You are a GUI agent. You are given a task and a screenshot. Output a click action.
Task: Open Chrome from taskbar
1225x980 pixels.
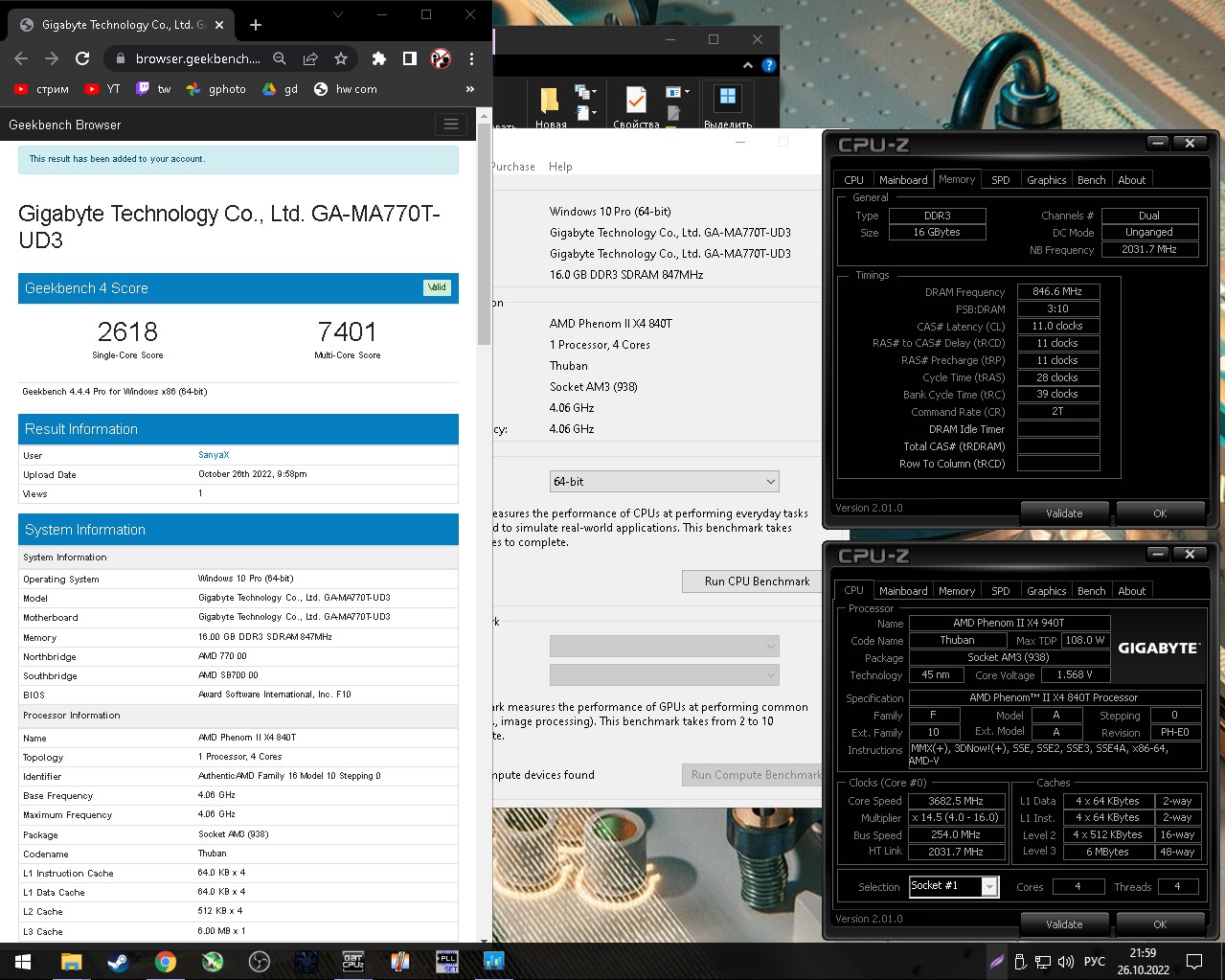pos(166,962)
